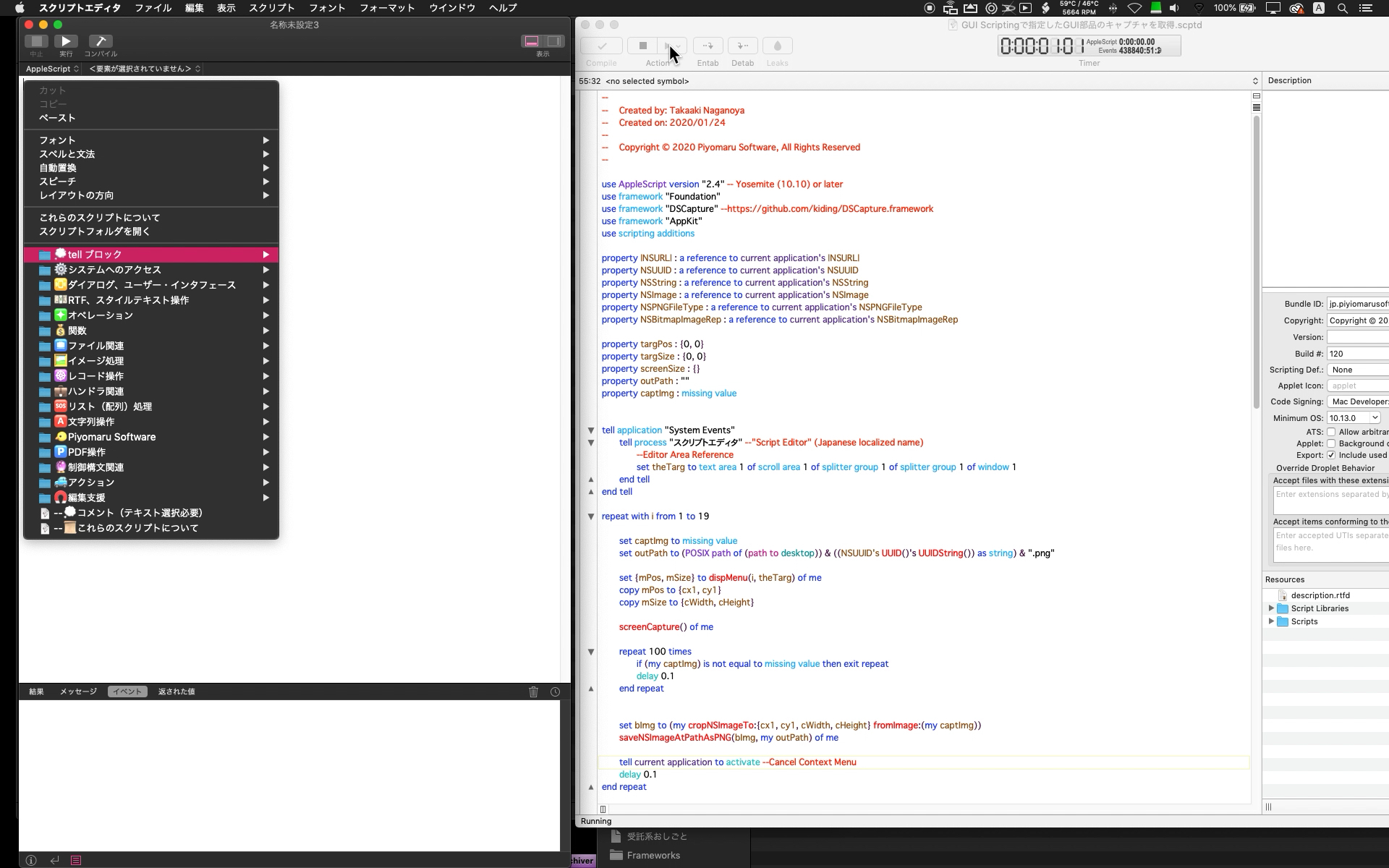Open element selection popup 要素が選択されていません
Screen dimensions: 1389x868
pos(145,69)
